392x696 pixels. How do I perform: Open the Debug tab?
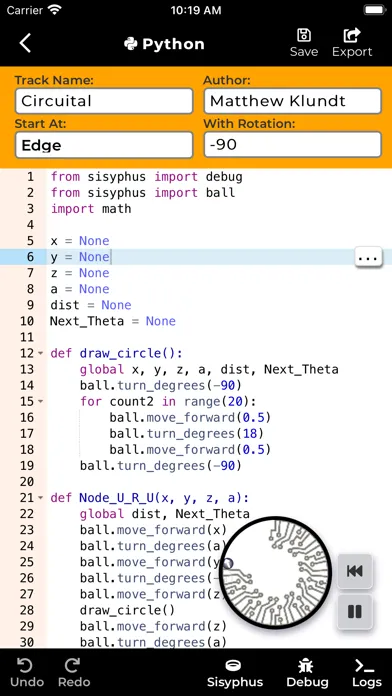pos(307,672)
